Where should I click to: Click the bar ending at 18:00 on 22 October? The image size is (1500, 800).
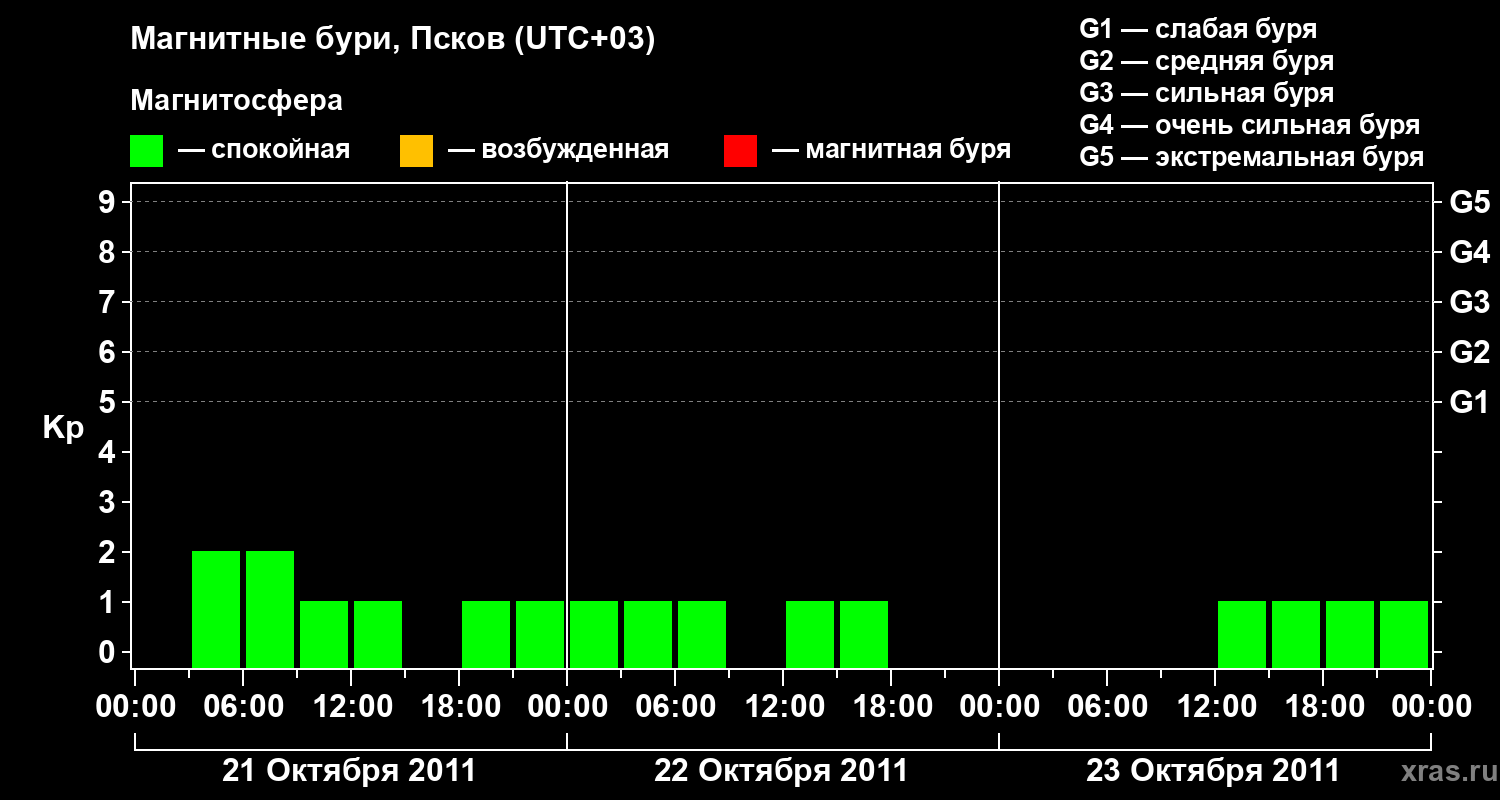864,634
